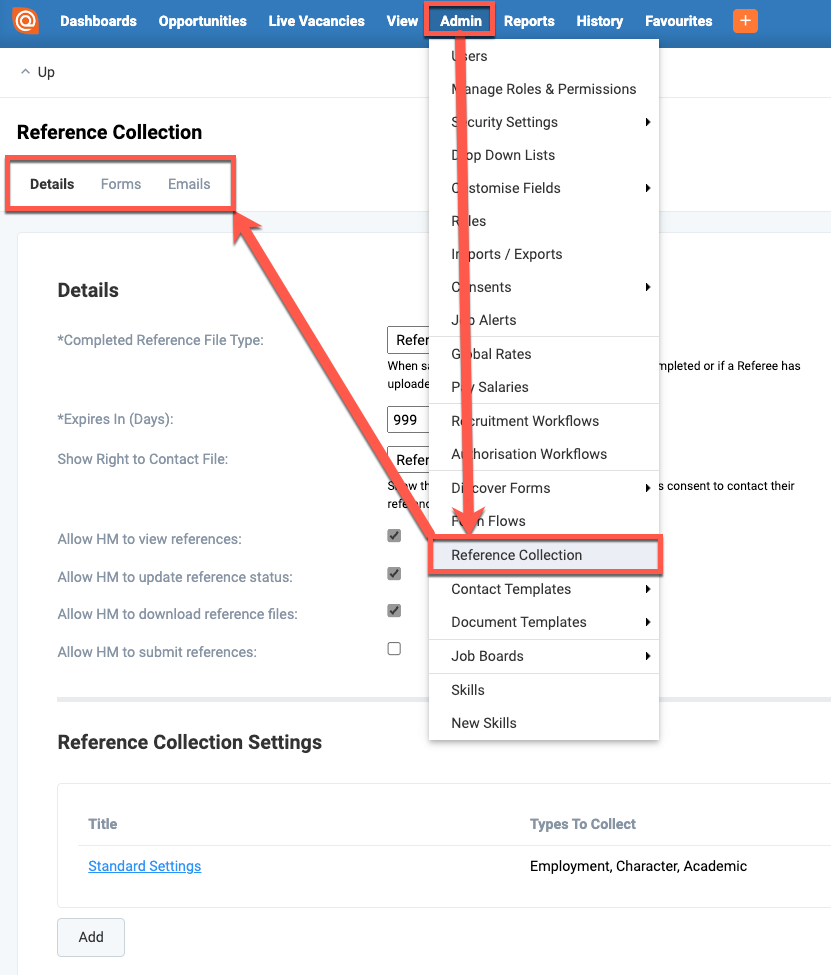The height and width of the screenshot is (975, 831).
Task: Expand the Security Settings submenu arrow
Action: coord(647,122)
